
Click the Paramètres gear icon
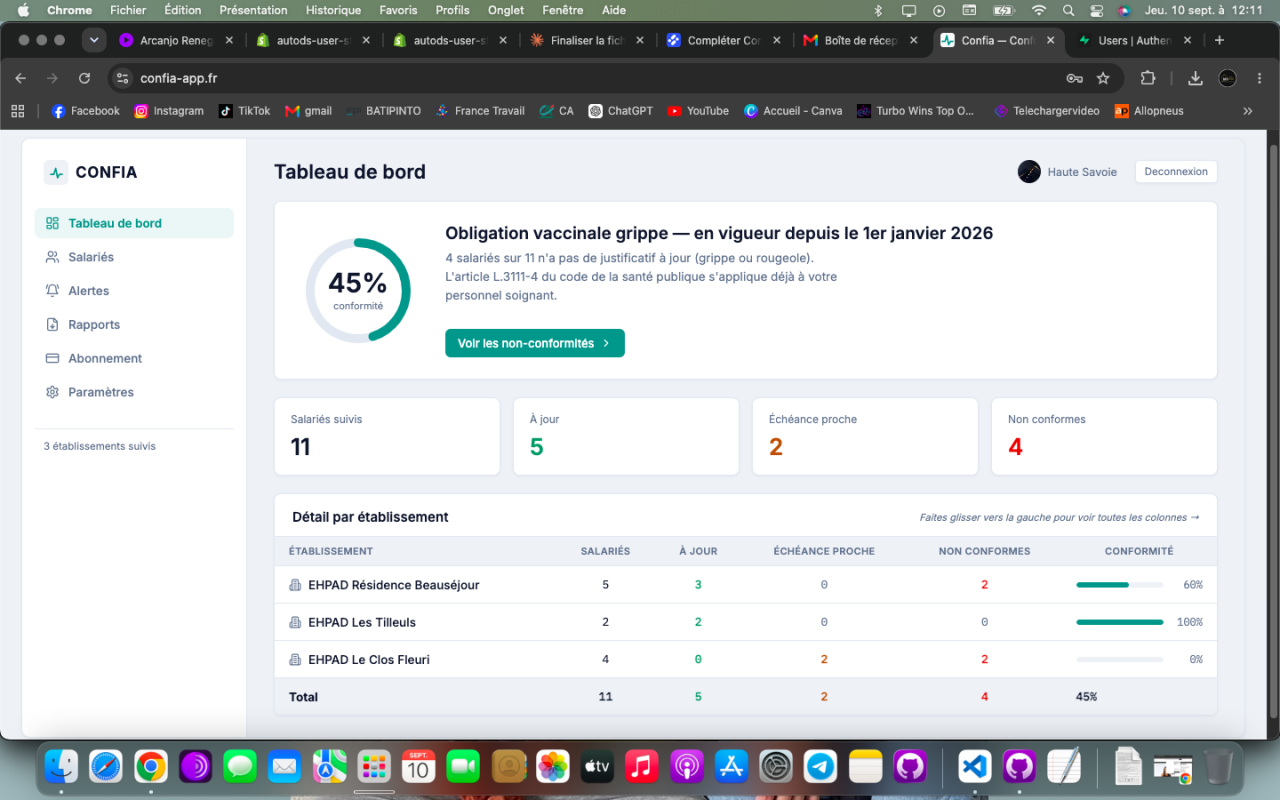tap(52, 392)
